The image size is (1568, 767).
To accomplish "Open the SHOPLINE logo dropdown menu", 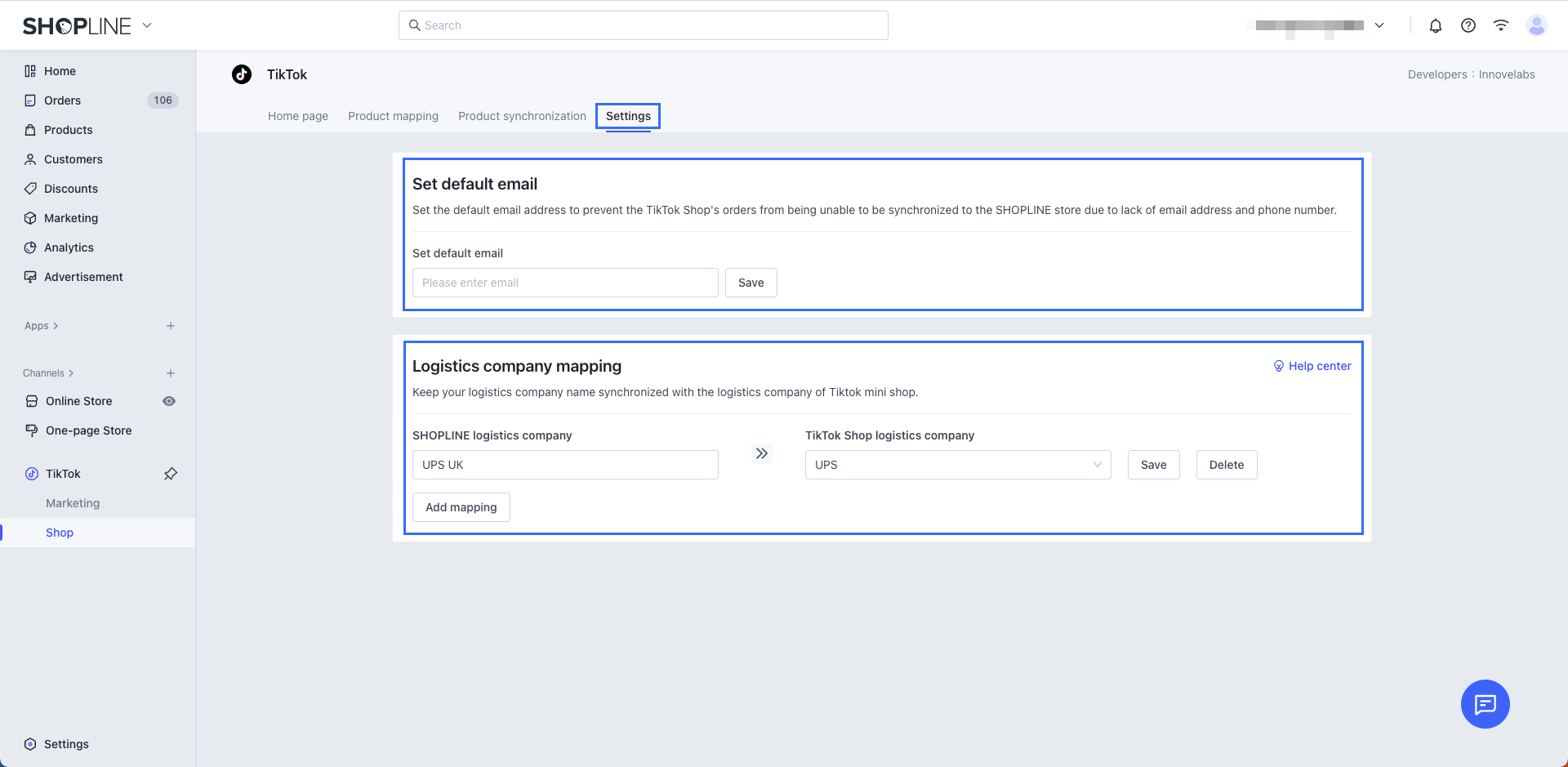I will (x=147, y=25).
